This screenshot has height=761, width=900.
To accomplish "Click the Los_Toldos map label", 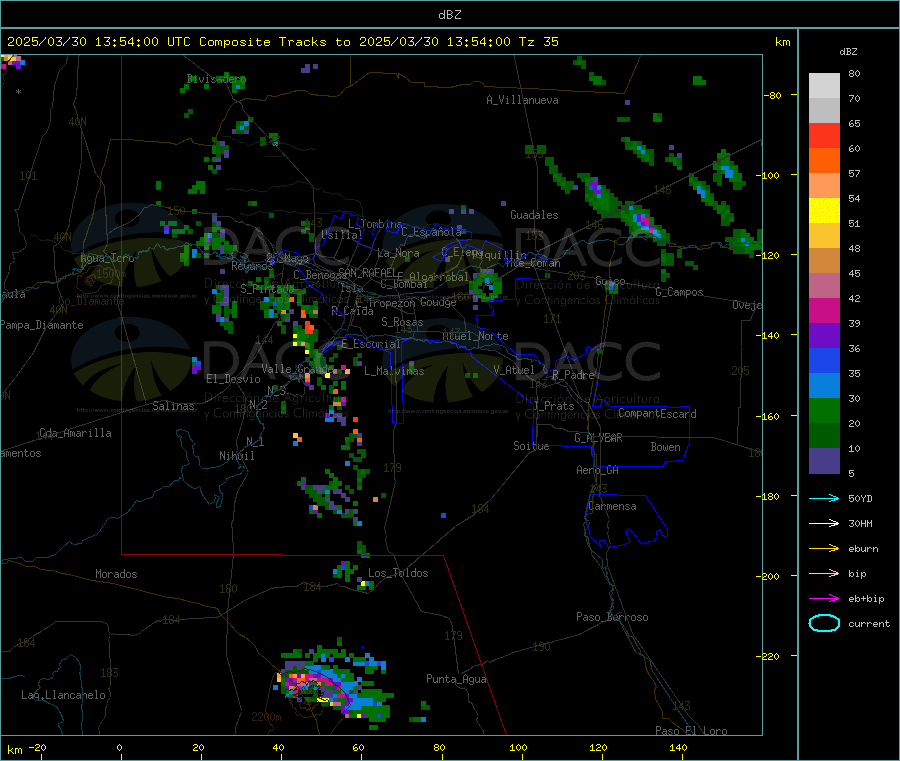I will point(398,573).
